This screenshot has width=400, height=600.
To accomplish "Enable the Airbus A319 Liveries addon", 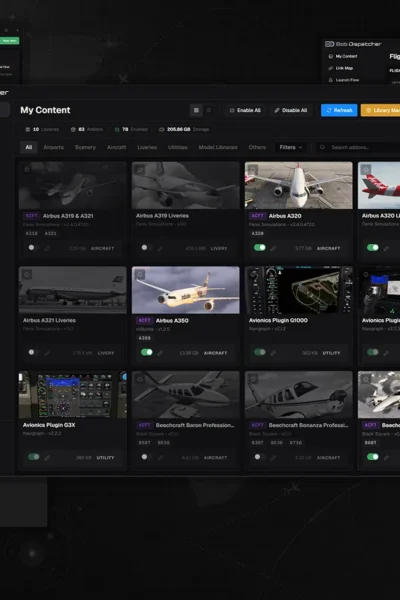I will 147,248.
